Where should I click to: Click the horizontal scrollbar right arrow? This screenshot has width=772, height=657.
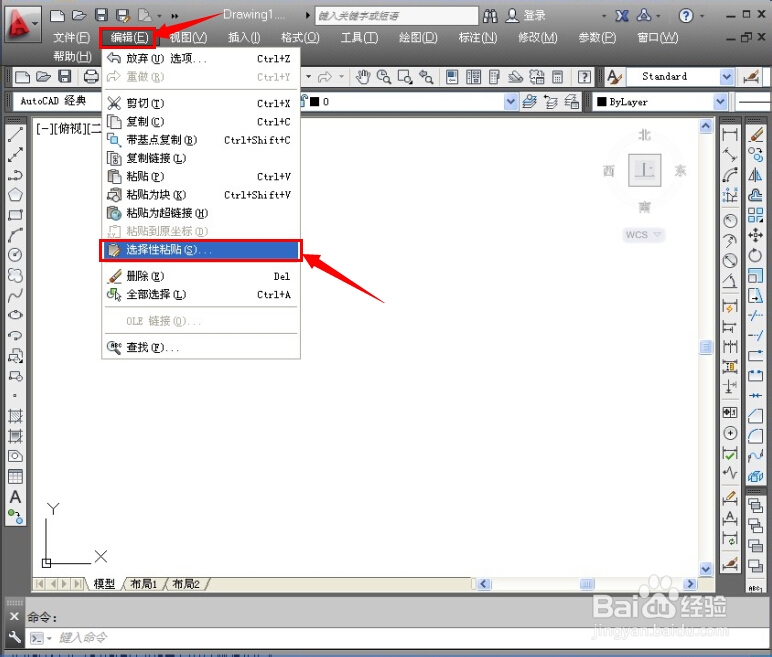(x=690, y=584)
